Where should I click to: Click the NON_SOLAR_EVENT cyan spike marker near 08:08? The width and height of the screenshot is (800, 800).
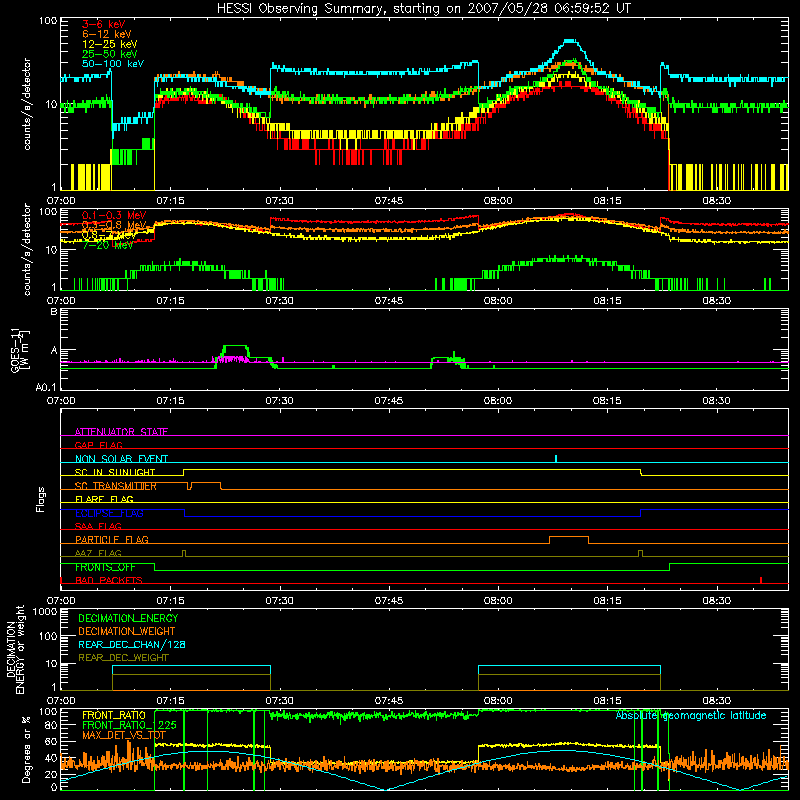coord(556,458)
